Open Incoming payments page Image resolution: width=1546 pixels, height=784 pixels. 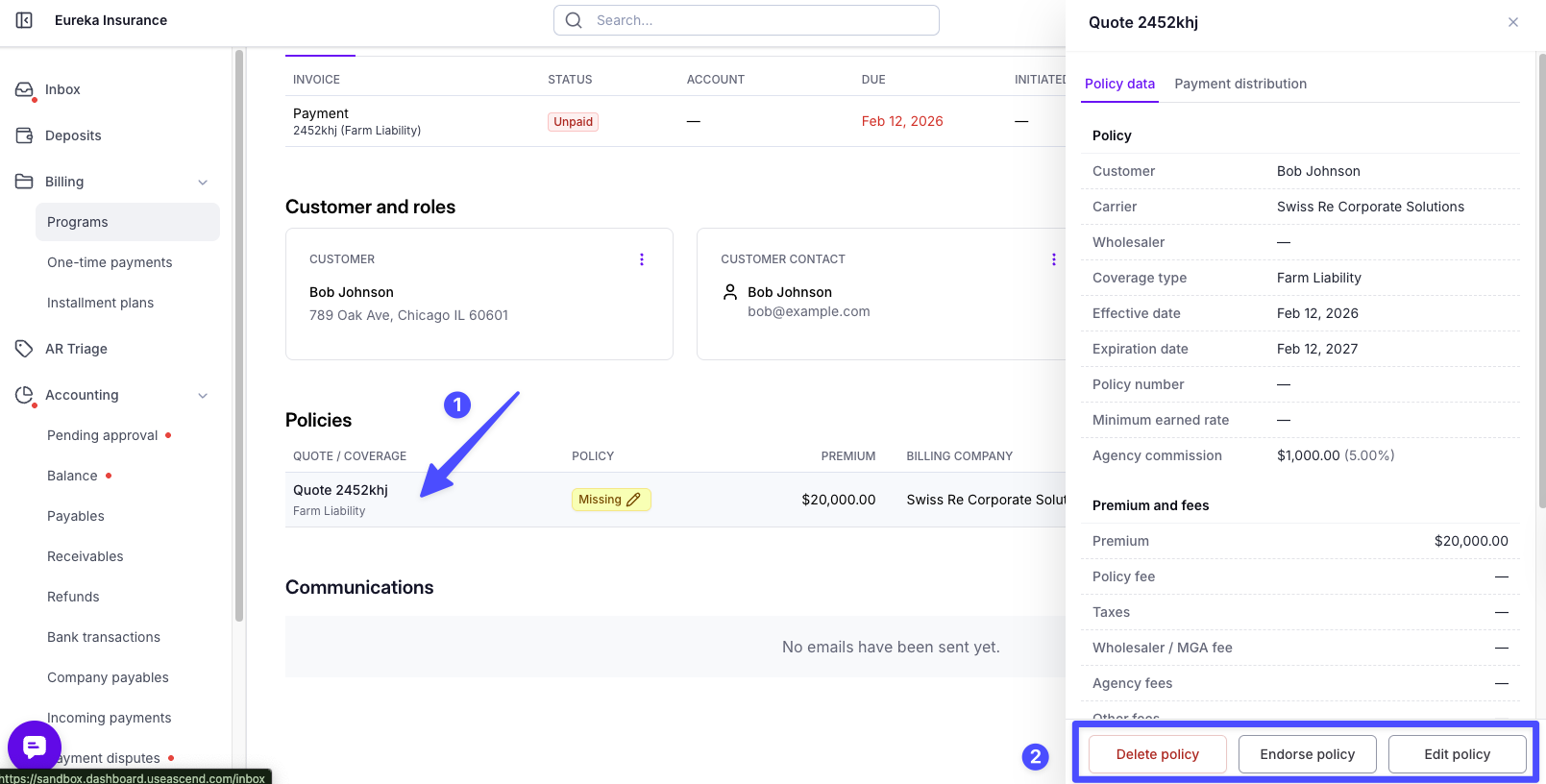coord(110,718)
